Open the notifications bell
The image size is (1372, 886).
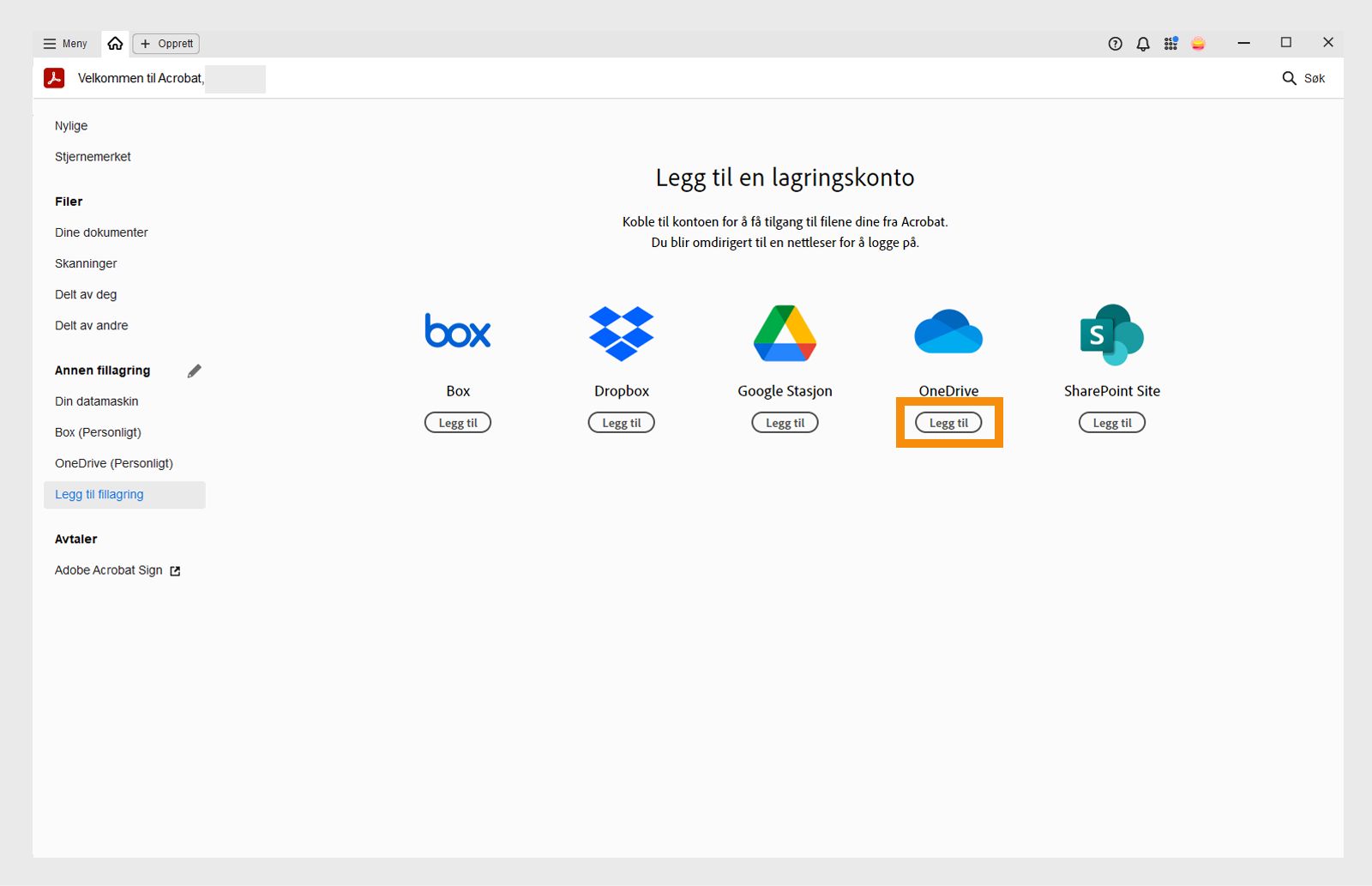coord(1142,43)
